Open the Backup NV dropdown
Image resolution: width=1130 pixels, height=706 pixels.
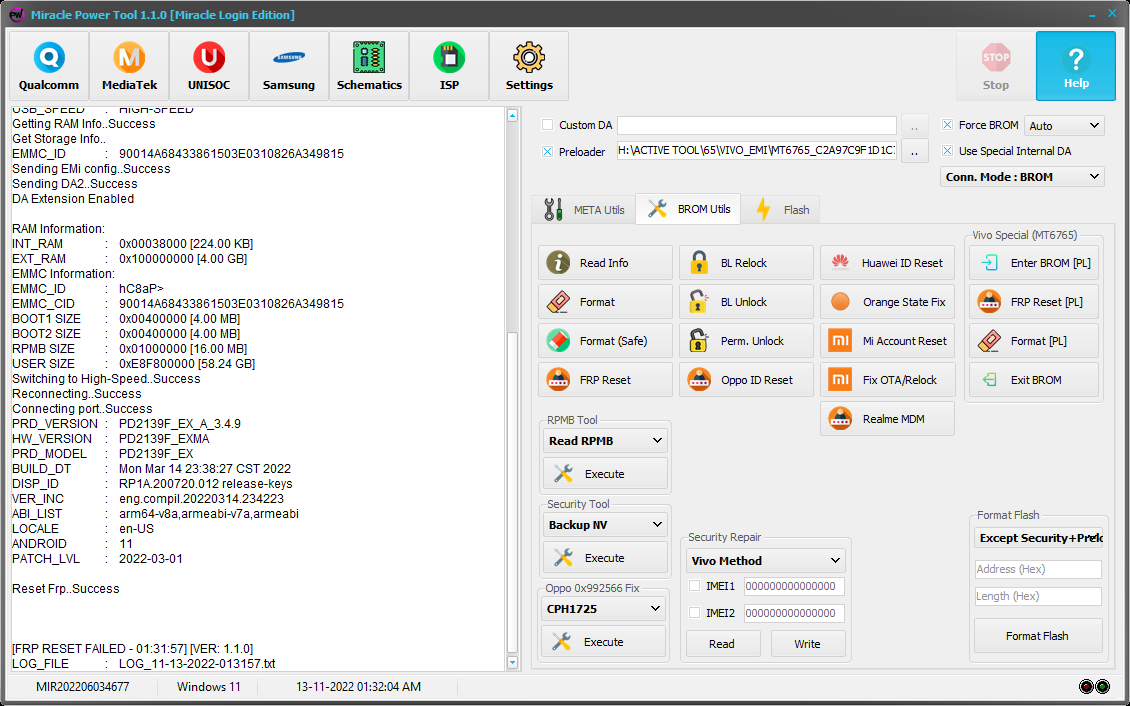[605, 524]
